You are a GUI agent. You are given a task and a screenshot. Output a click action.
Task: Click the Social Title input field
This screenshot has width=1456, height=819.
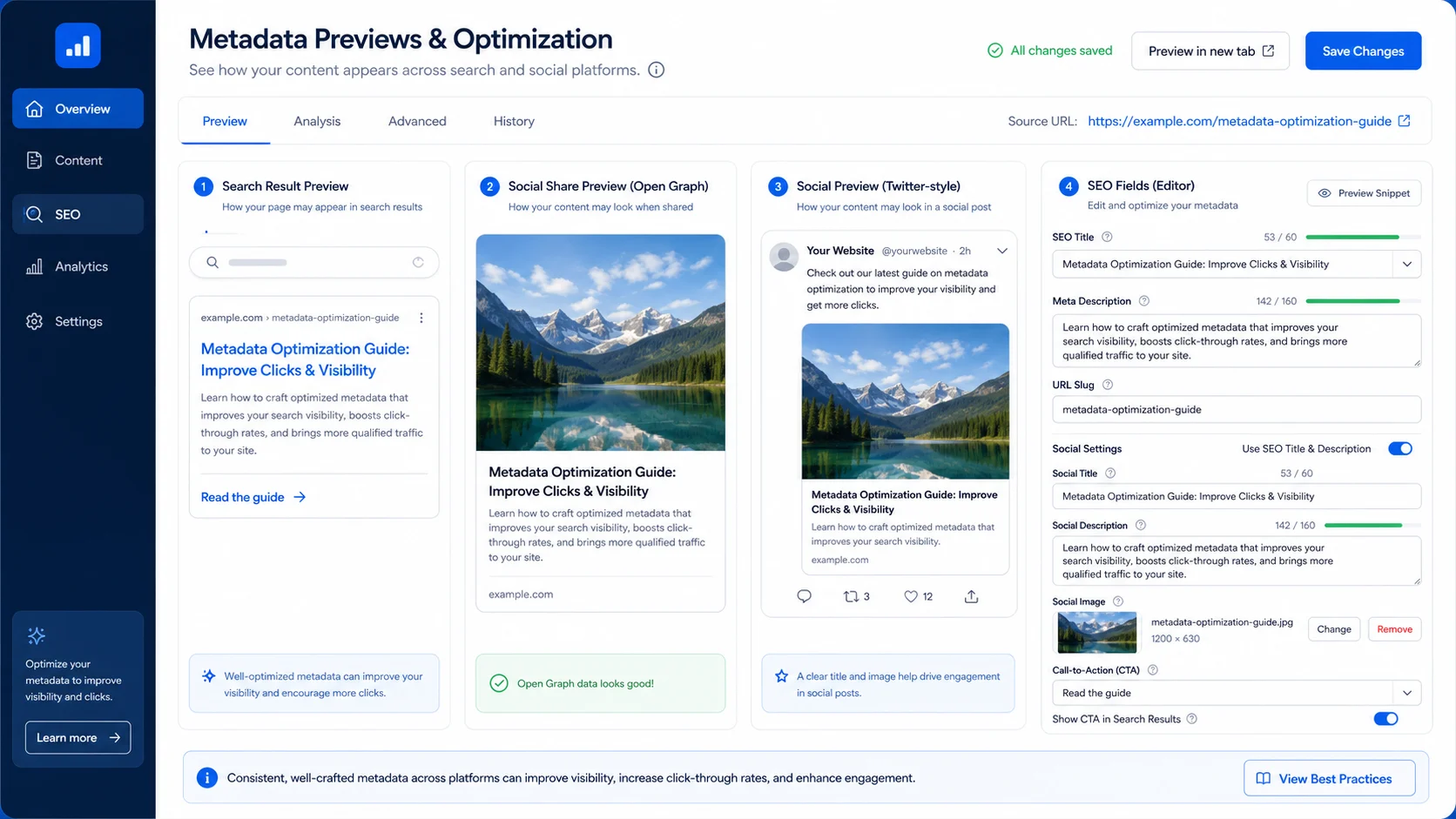pos(1237,496)
